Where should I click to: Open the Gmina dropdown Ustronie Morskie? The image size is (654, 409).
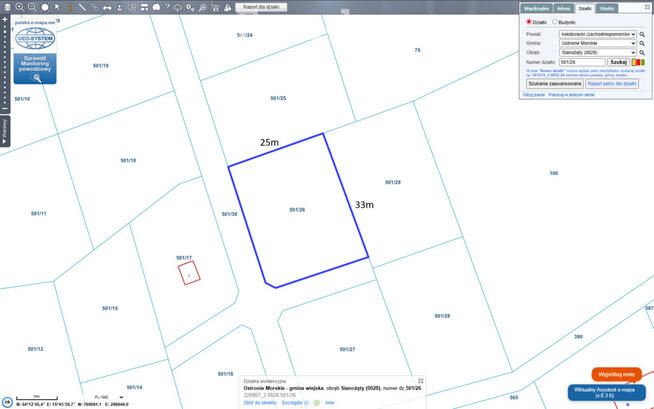(597, 44)
